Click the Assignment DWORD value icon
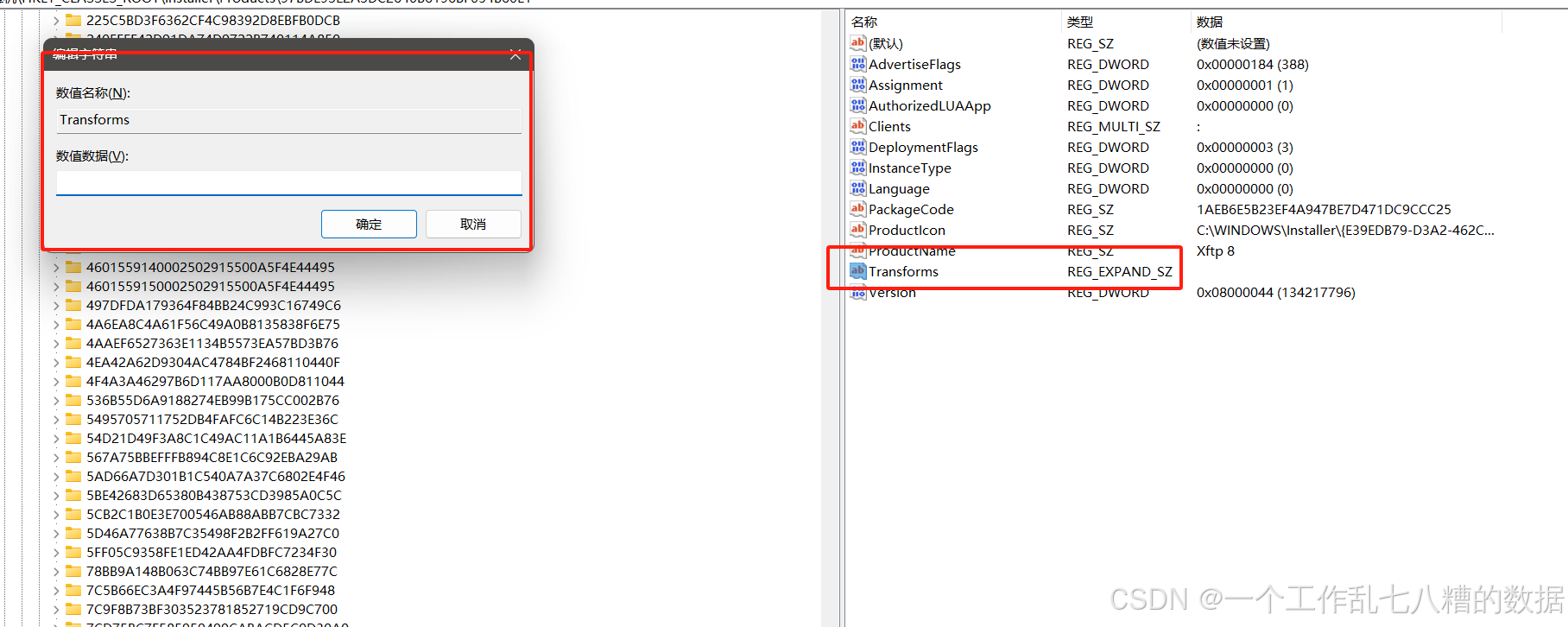The height and width of the screenshot is (627, 1568). coord(857,85)
